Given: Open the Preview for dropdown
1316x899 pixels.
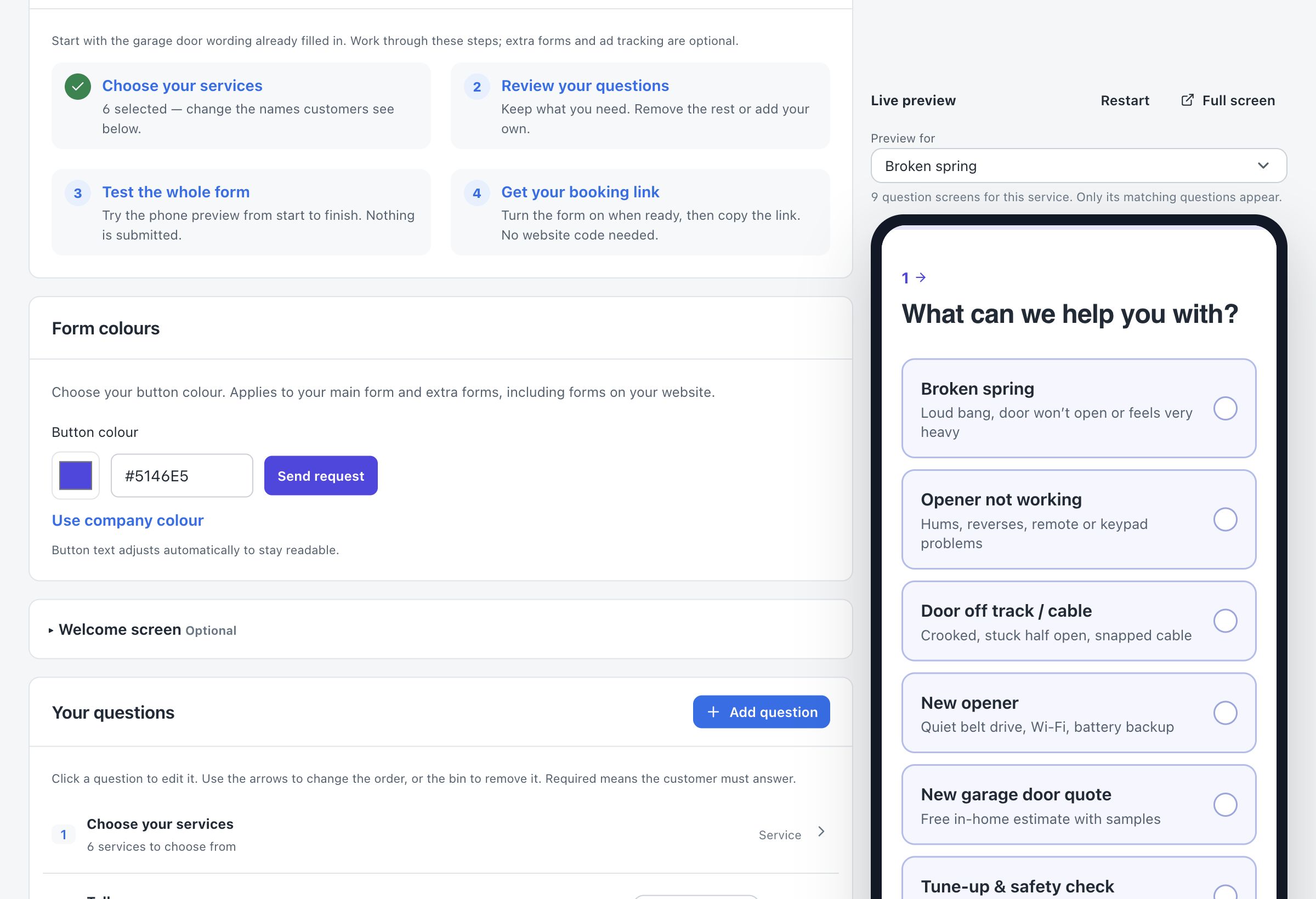Looking at the screenshot, I should (1078, 166).
